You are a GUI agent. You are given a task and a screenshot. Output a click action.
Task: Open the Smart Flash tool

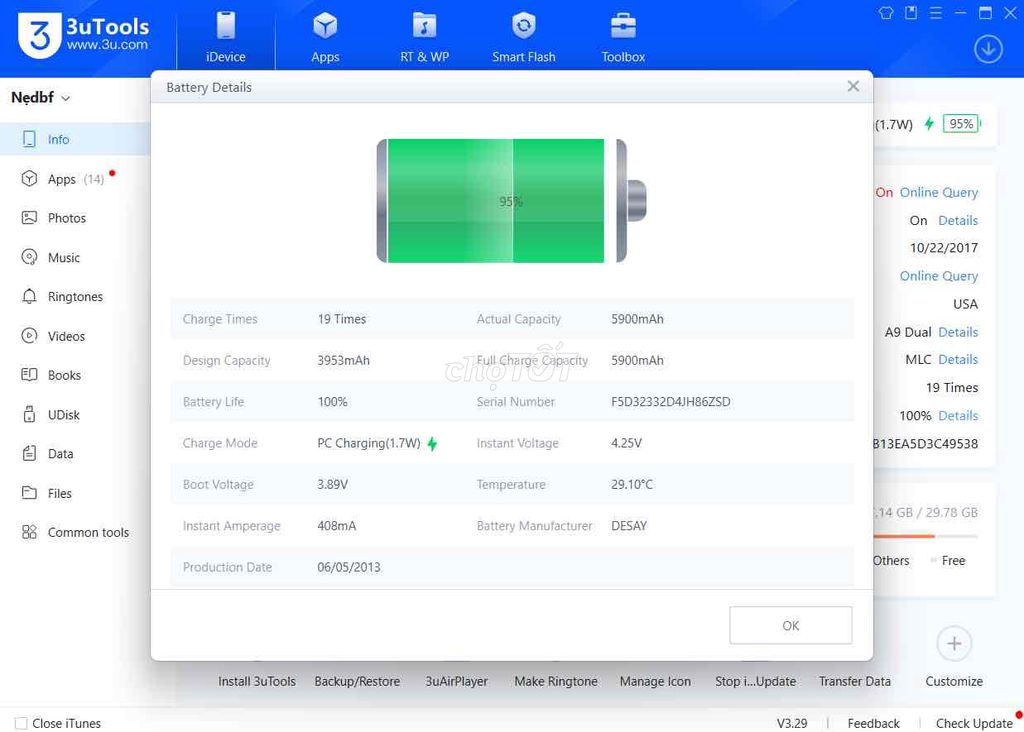(x=523, y=33)
